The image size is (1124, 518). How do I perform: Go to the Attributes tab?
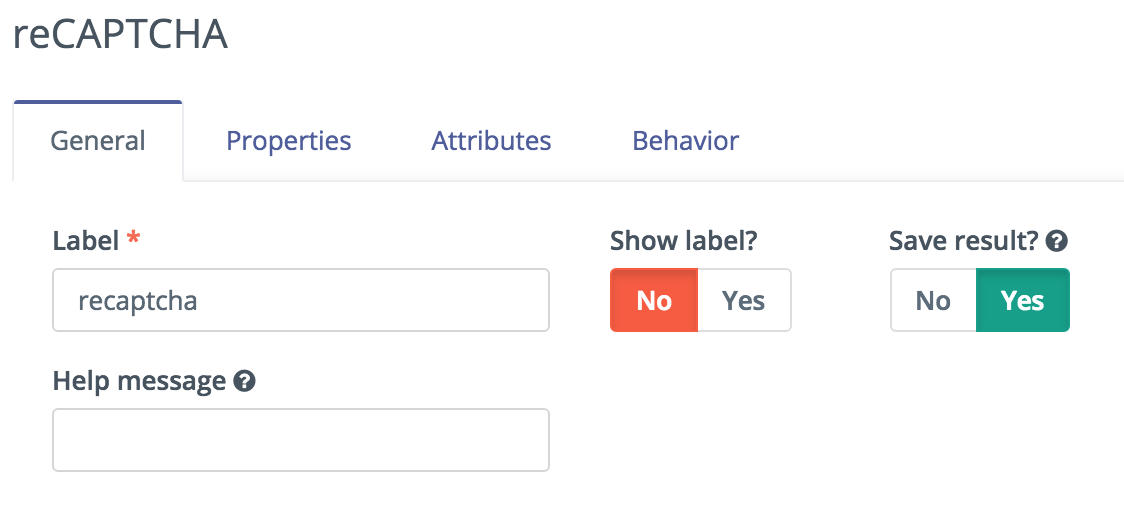(491, 141)
